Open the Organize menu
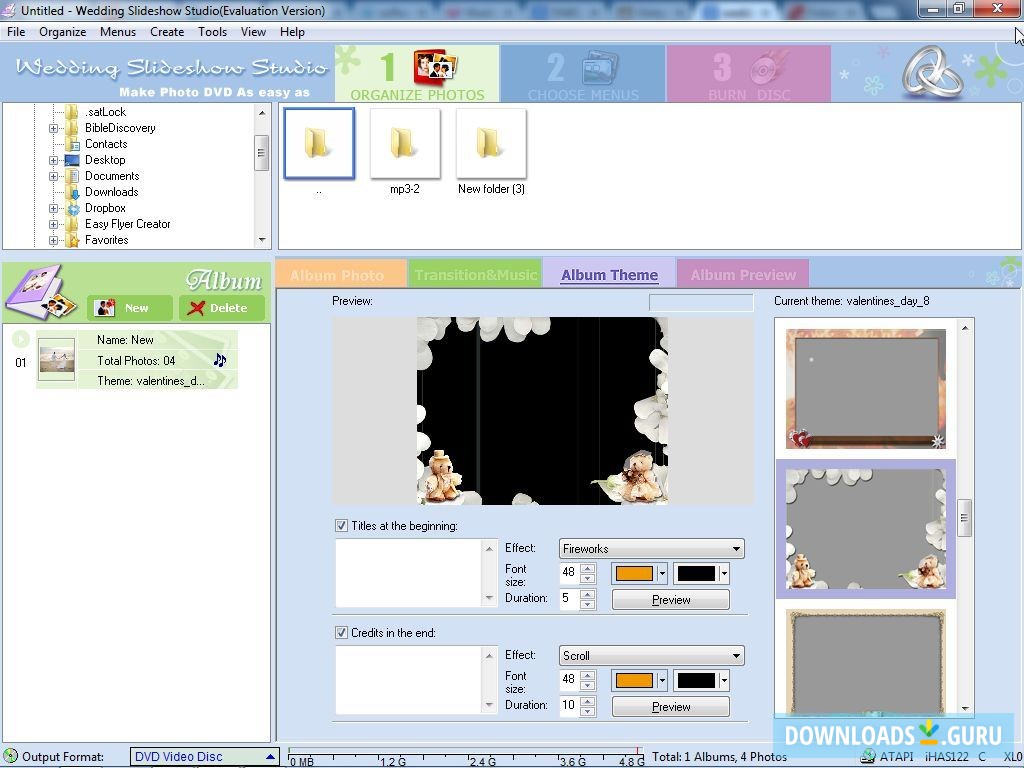 point(63,32)
